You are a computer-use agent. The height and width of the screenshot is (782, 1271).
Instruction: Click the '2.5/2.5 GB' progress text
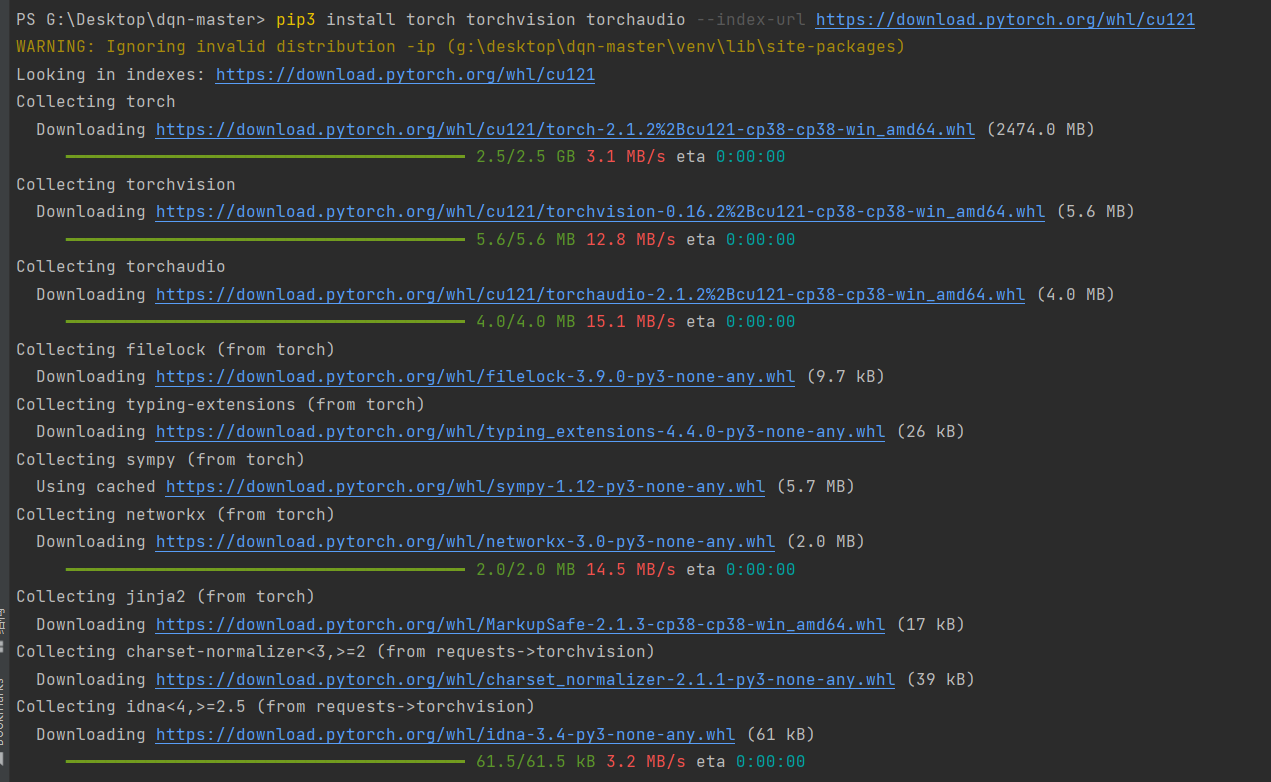[525, 157]
